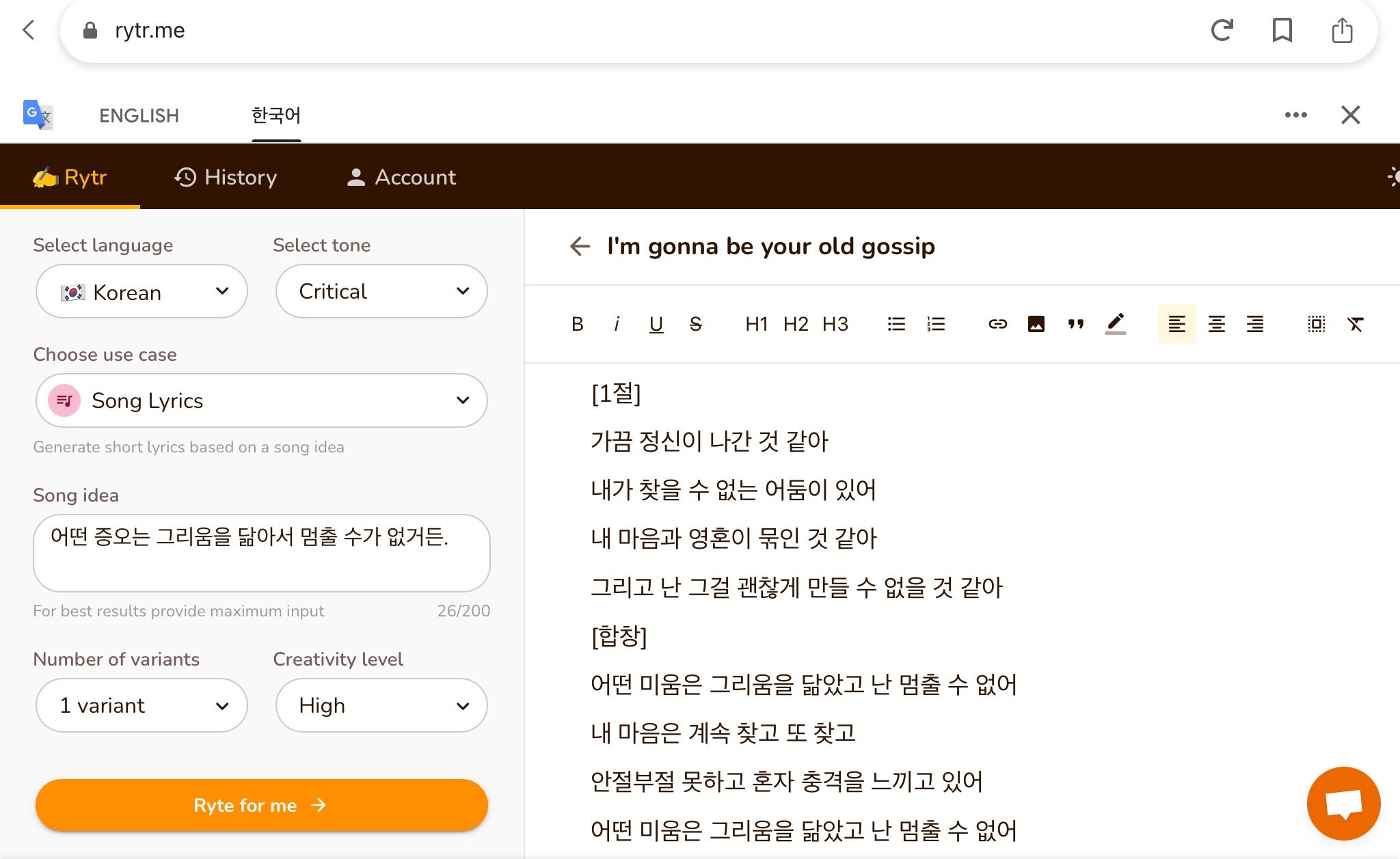
Task: Click into the Song idea text field
Action: 261,552
